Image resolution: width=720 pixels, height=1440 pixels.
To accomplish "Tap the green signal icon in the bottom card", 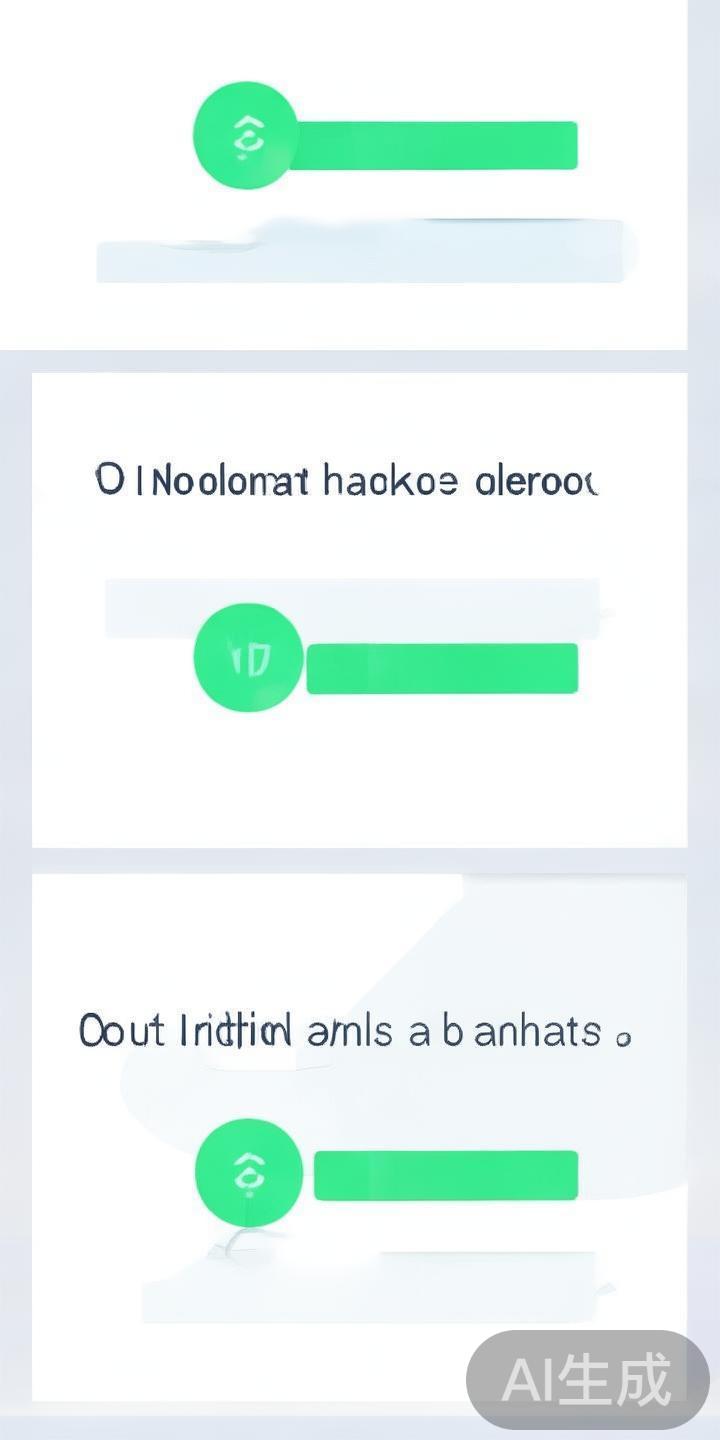I will coord(248,1172).
